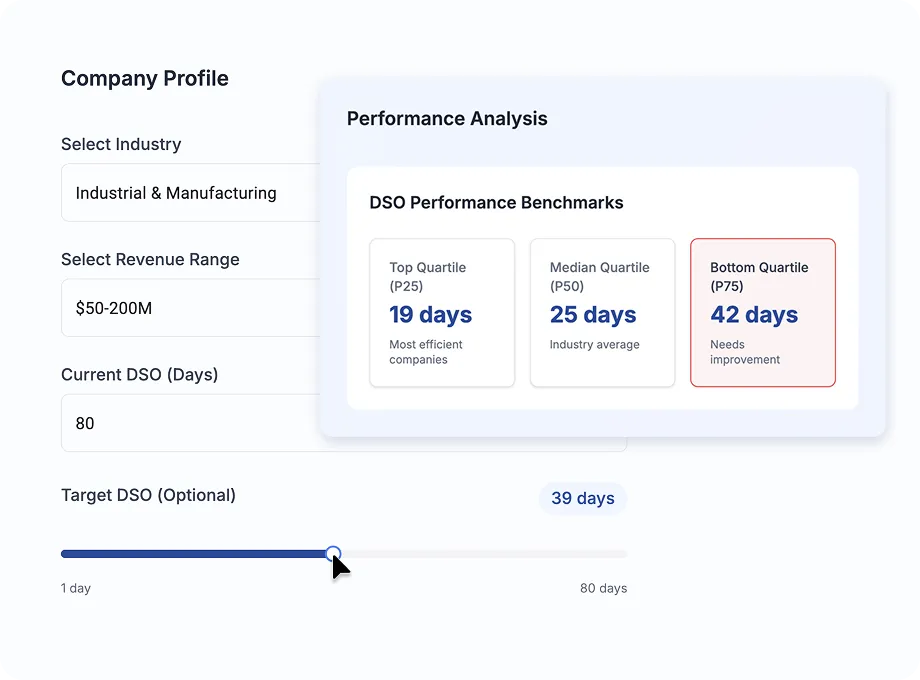Select the Top Quartile (P25) card
The width and height of the screenshot is (920, 680).
tap(442, 312)
